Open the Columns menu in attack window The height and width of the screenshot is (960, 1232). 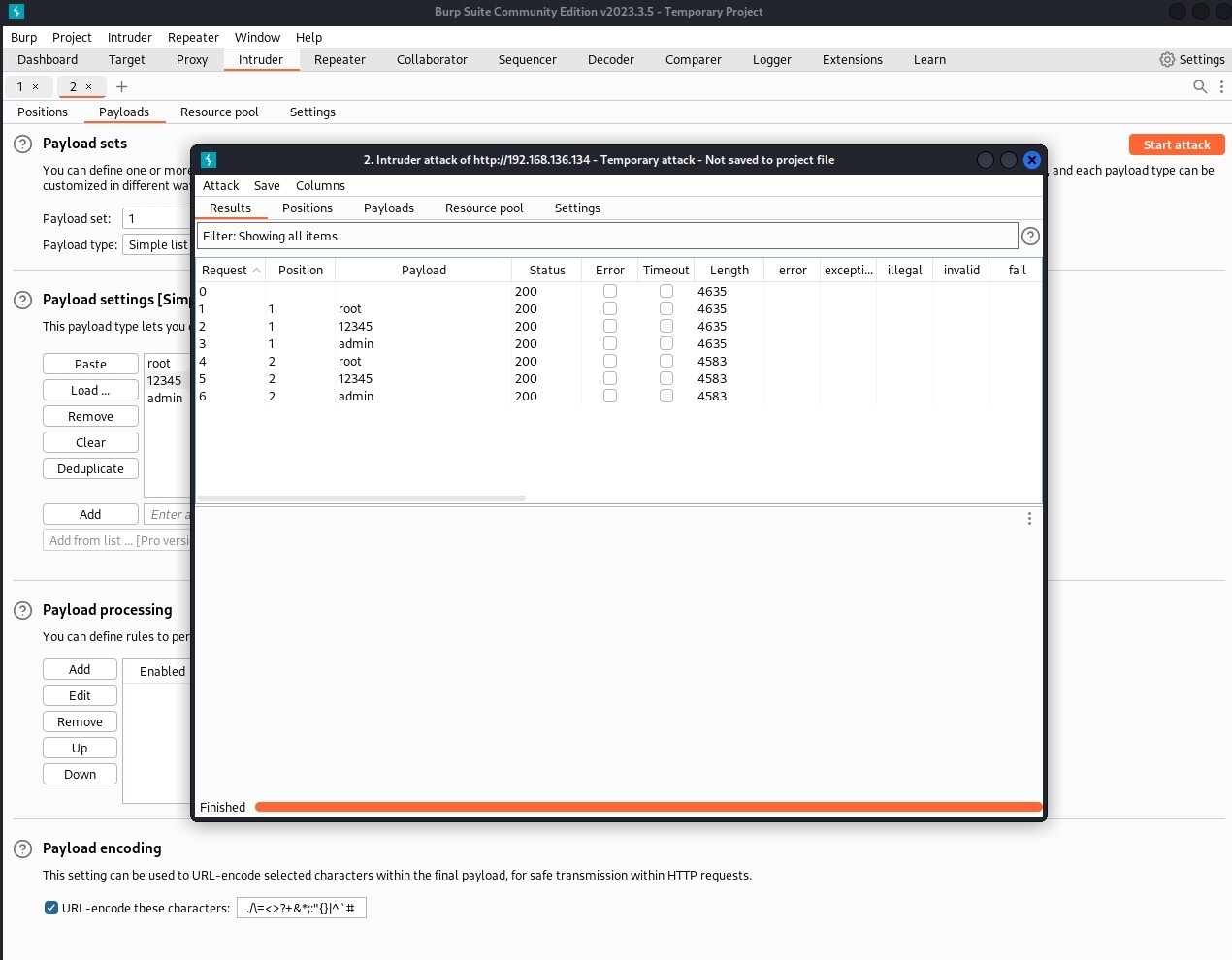point(320,186)
